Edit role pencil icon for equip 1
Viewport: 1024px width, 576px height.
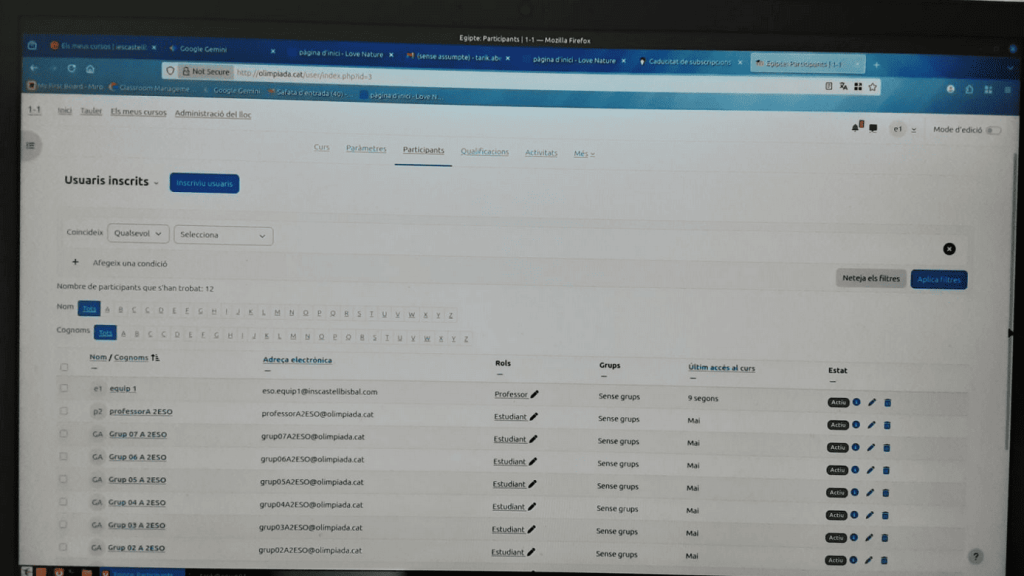click(x=535, y=395)
